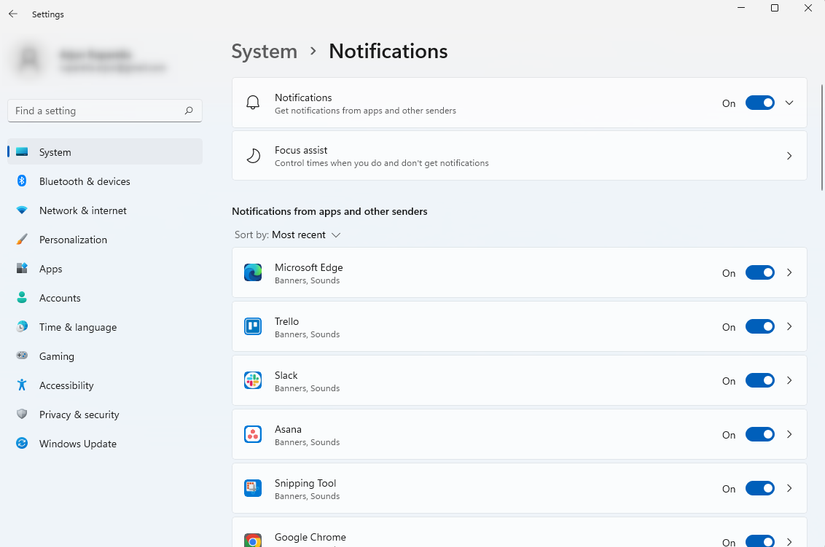Open Bluetooth & devices in sidebar
Image resolution: width=825 pixels, height=547 pixels.
coord(84,181)
